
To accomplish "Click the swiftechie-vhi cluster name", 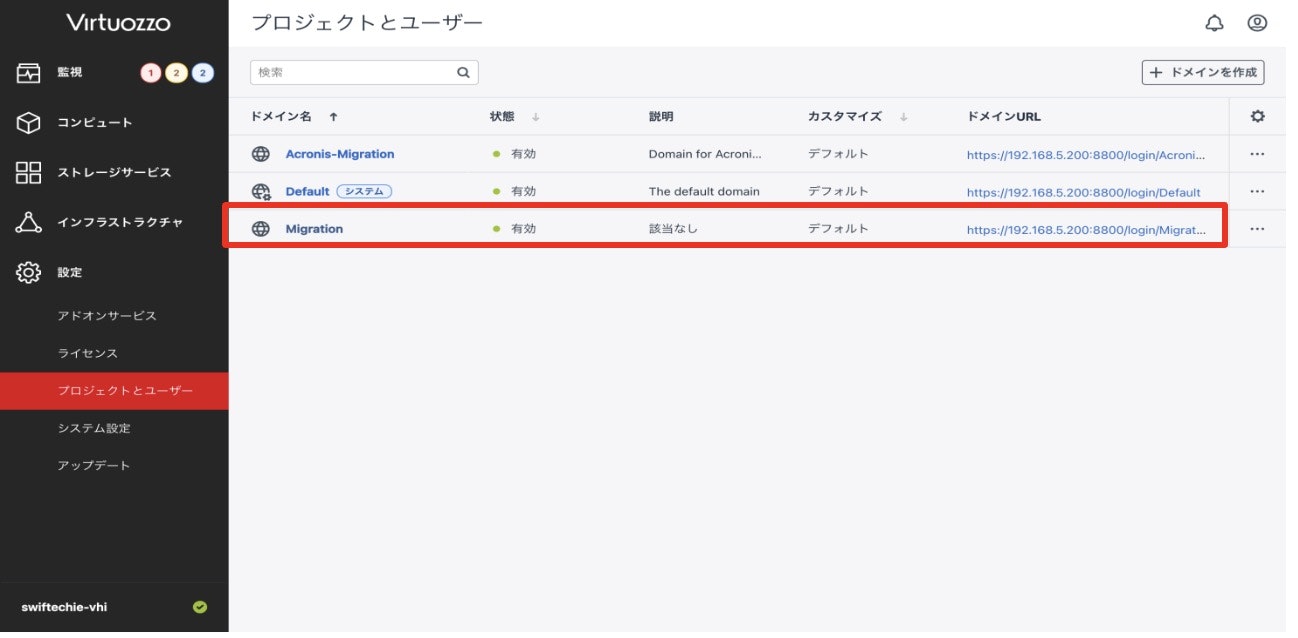I will coord(64,607).
